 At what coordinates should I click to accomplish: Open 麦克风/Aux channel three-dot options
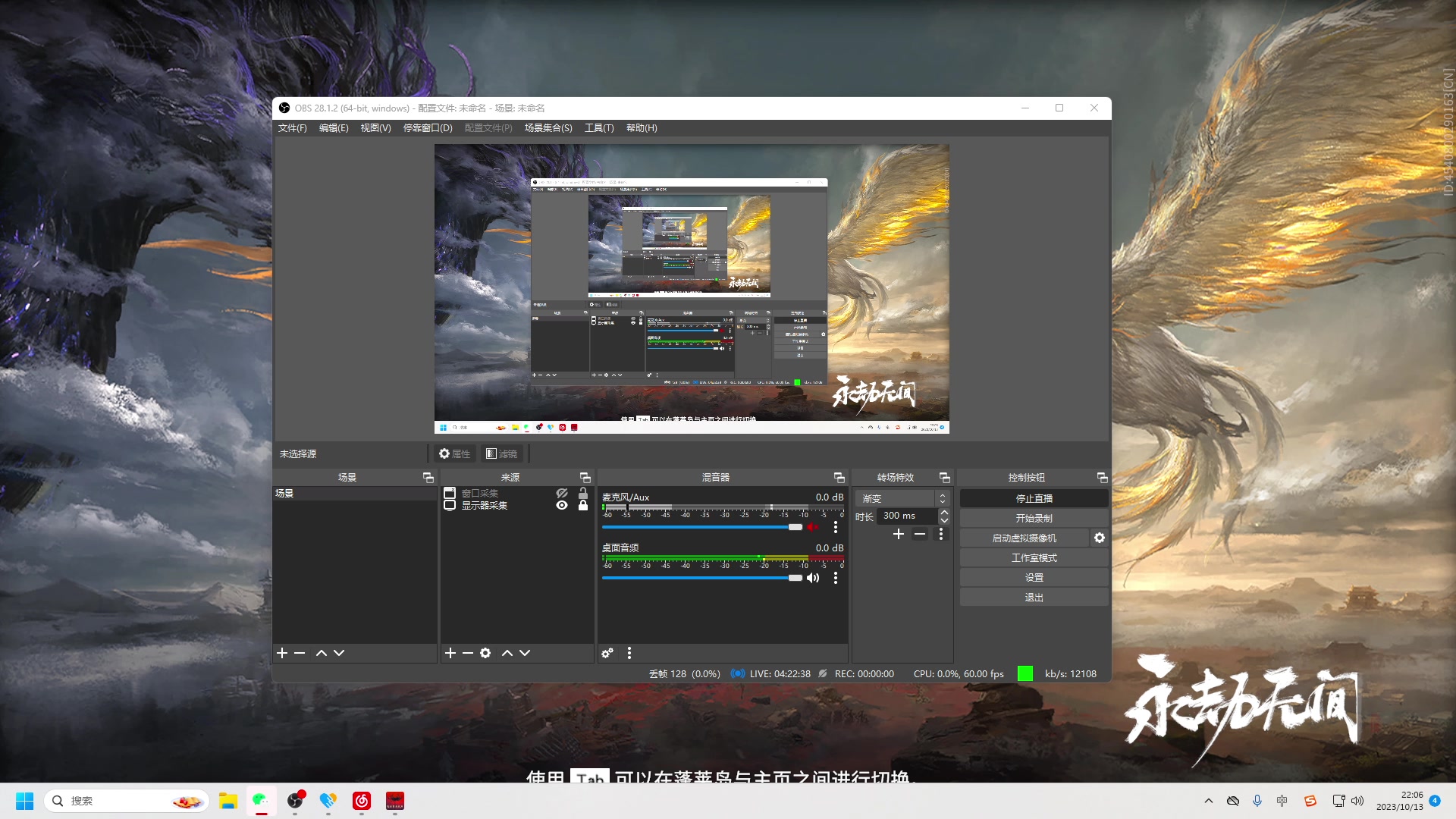[x=836, y=527]
